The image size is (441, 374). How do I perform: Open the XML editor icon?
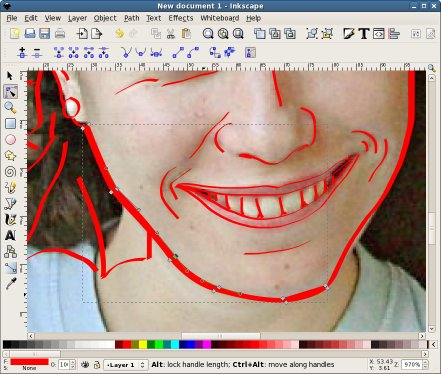[x=379, y=34]
